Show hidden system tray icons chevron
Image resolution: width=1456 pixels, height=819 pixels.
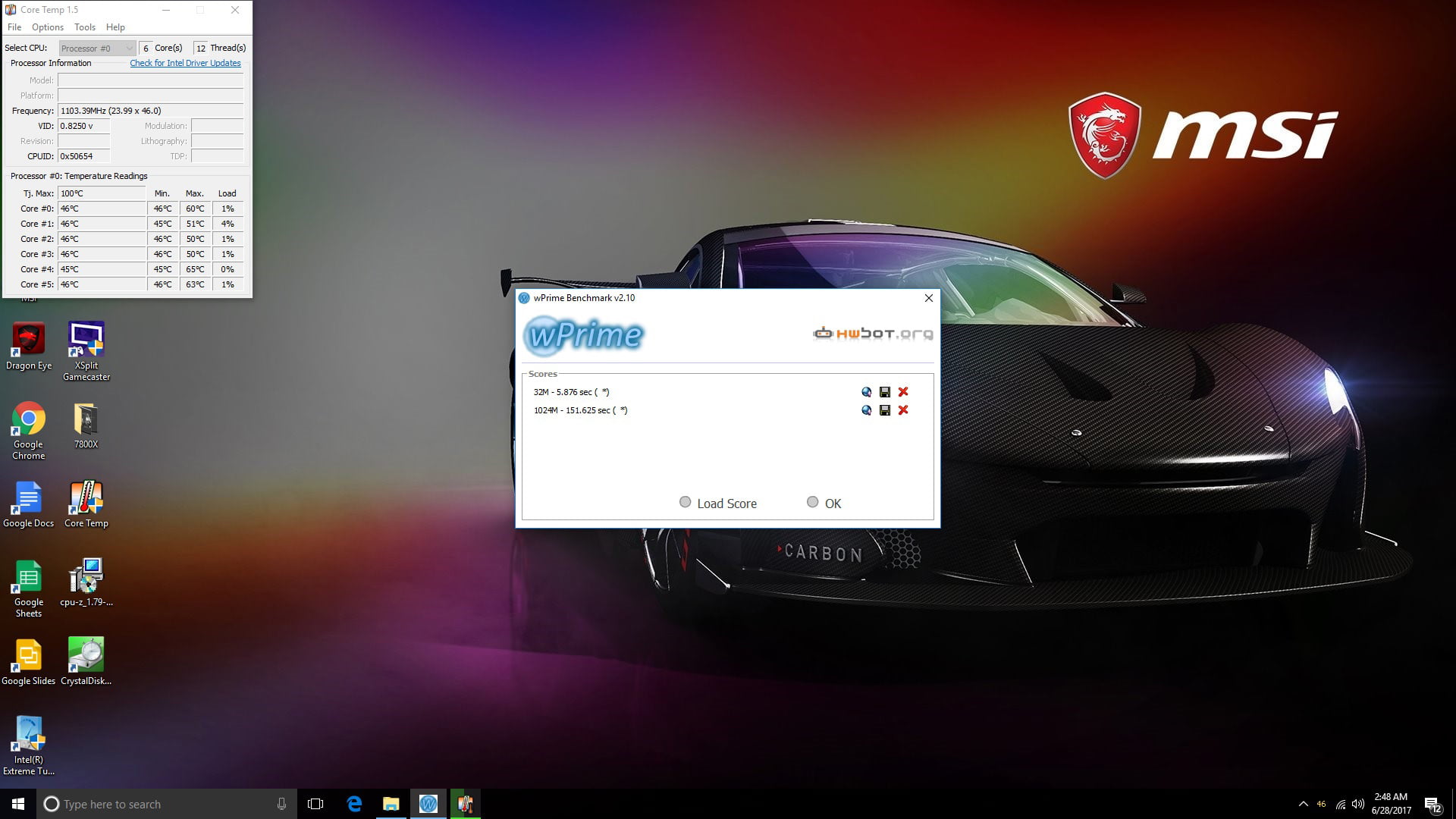1303,804
